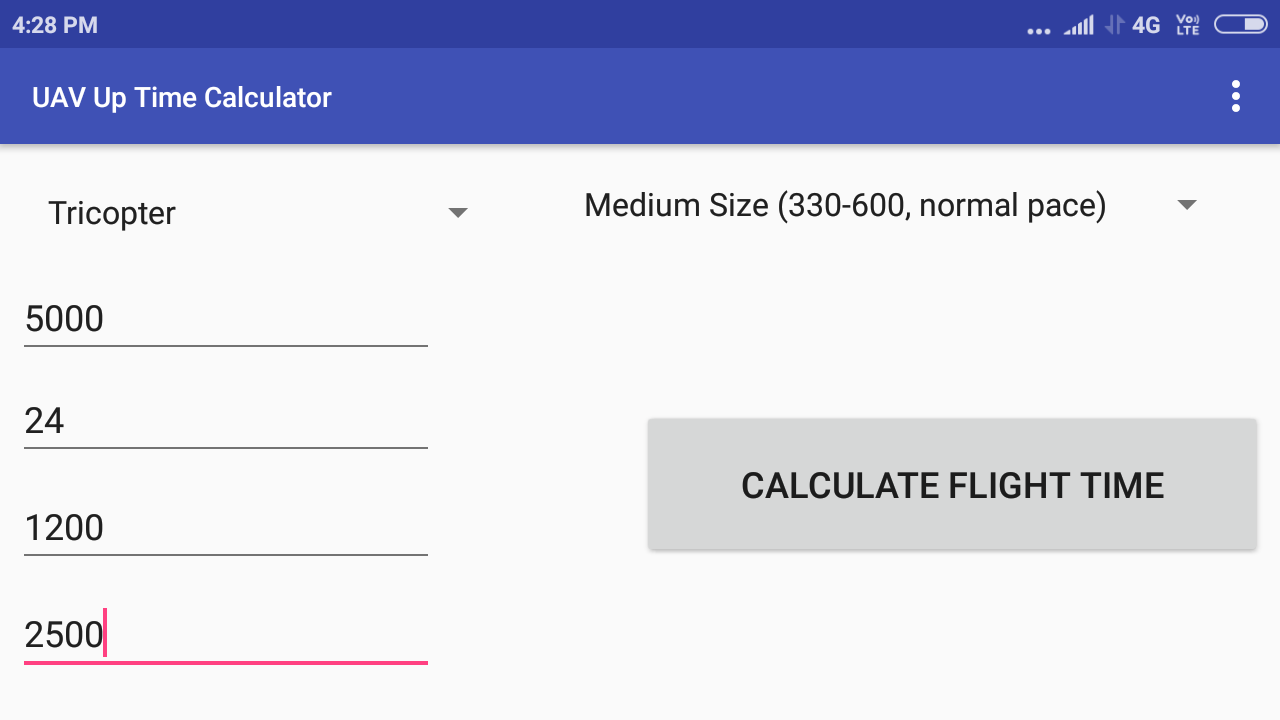This screenshot has width=1280, height=720.
Task: Focus the field containing 24
Action: [225, 421]
